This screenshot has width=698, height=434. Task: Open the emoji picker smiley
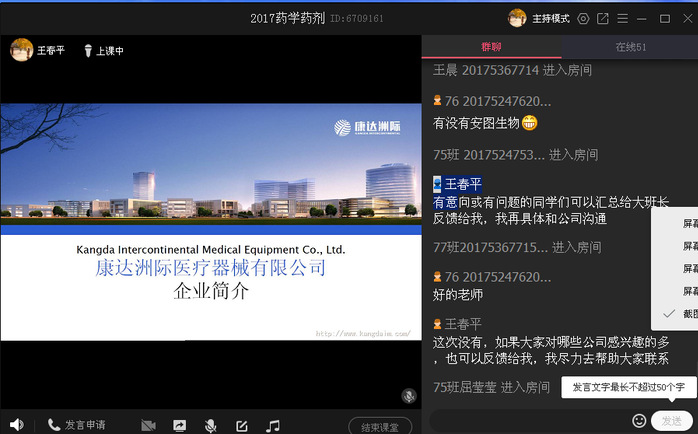(x=639, y=421)
